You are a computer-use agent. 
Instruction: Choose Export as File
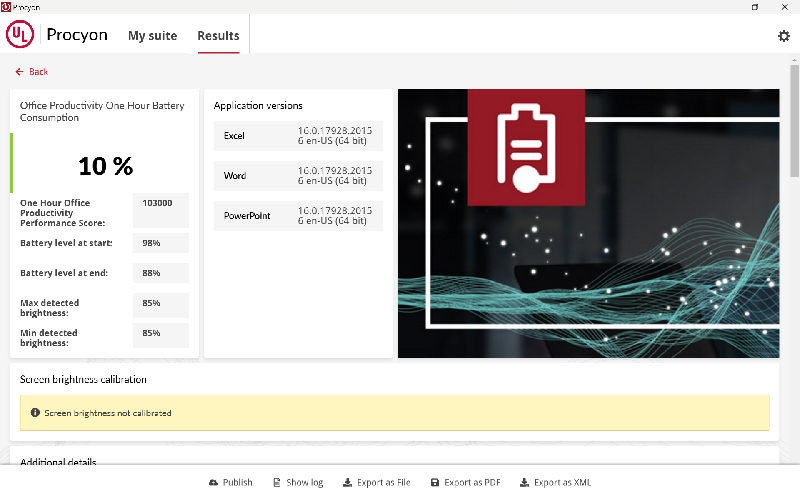tap(377, 482)
